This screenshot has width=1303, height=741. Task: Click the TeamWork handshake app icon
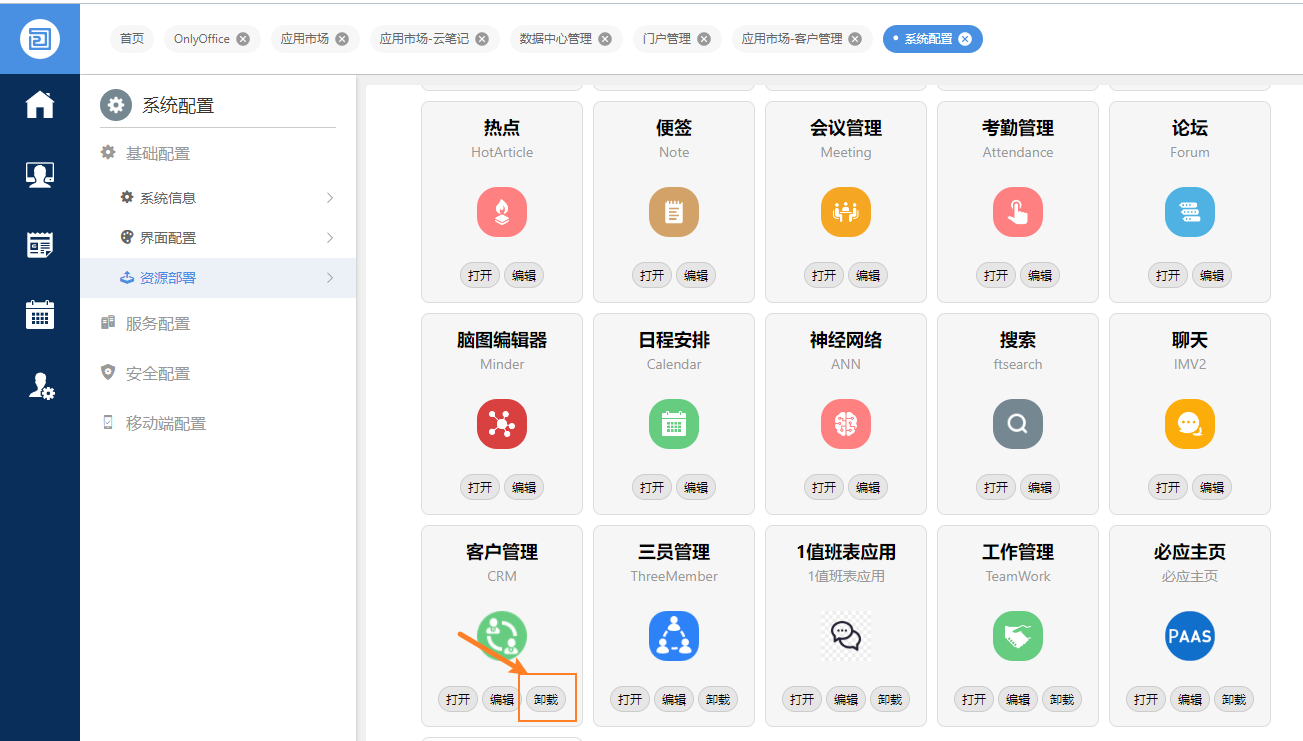coord(1018,636)
